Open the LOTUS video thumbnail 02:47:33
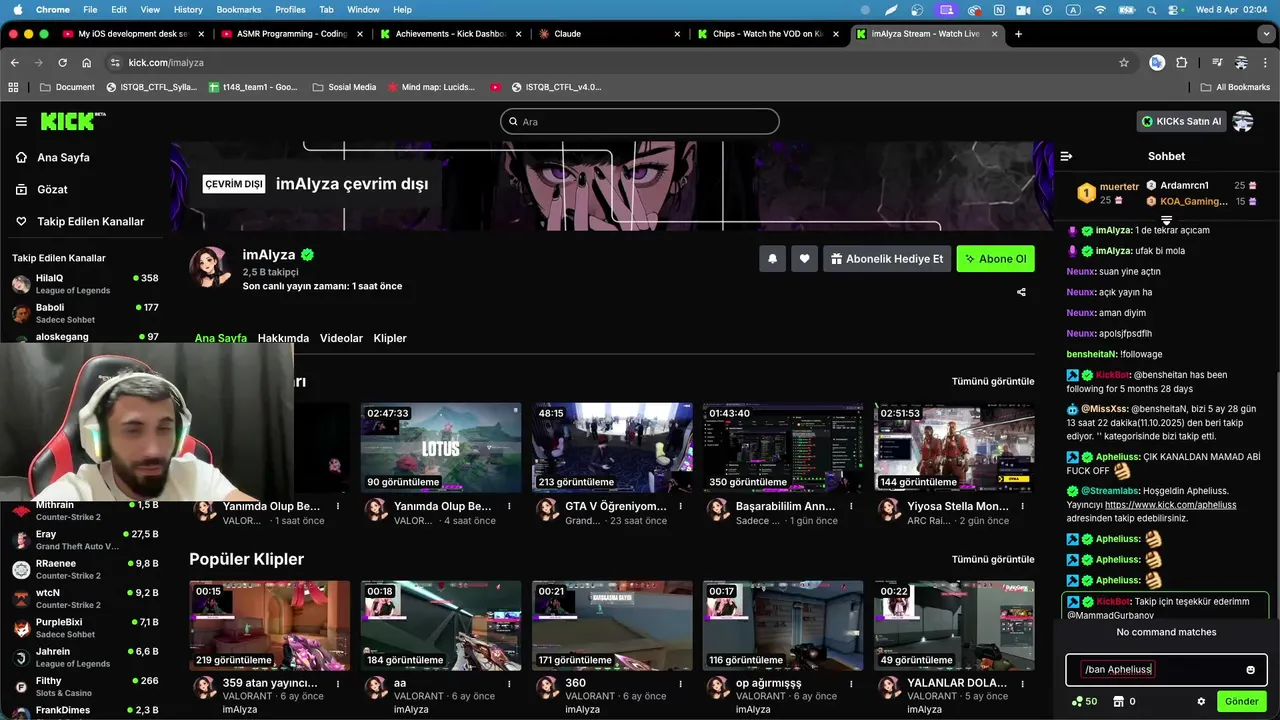Image resolution: width=1280 pixels, height=720 pixels. pyautogui.click(x=441, y=447)
